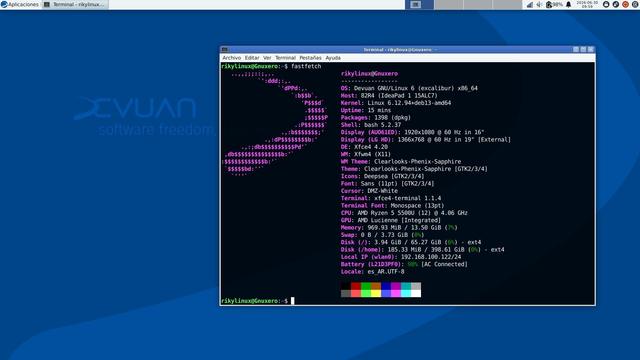Click the CPU AMD Ryzen 5 5500U line

click(404, 213)
